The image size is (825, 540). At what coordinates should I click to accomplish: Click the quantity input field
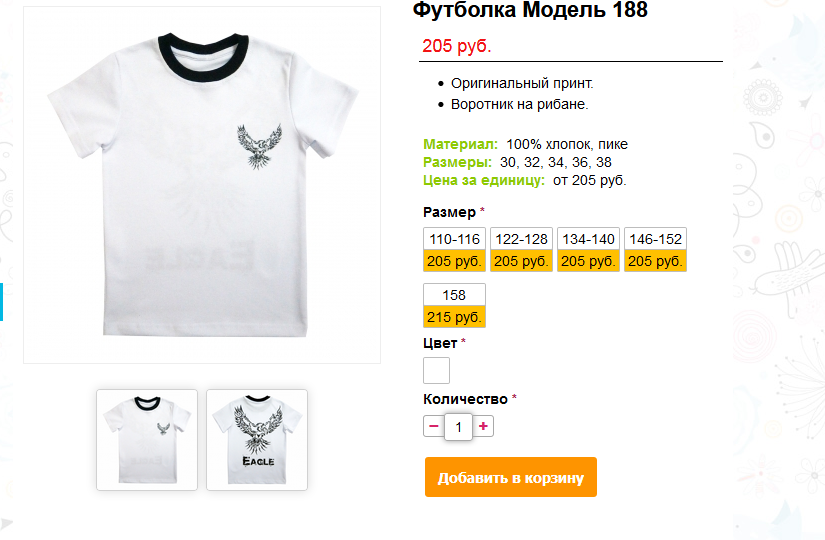(x=458, y=426)
